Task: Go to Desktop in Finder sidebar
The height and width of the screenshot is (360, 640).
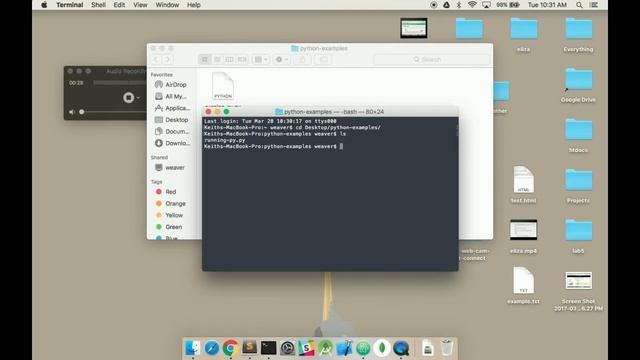Action: coord(171,120)
